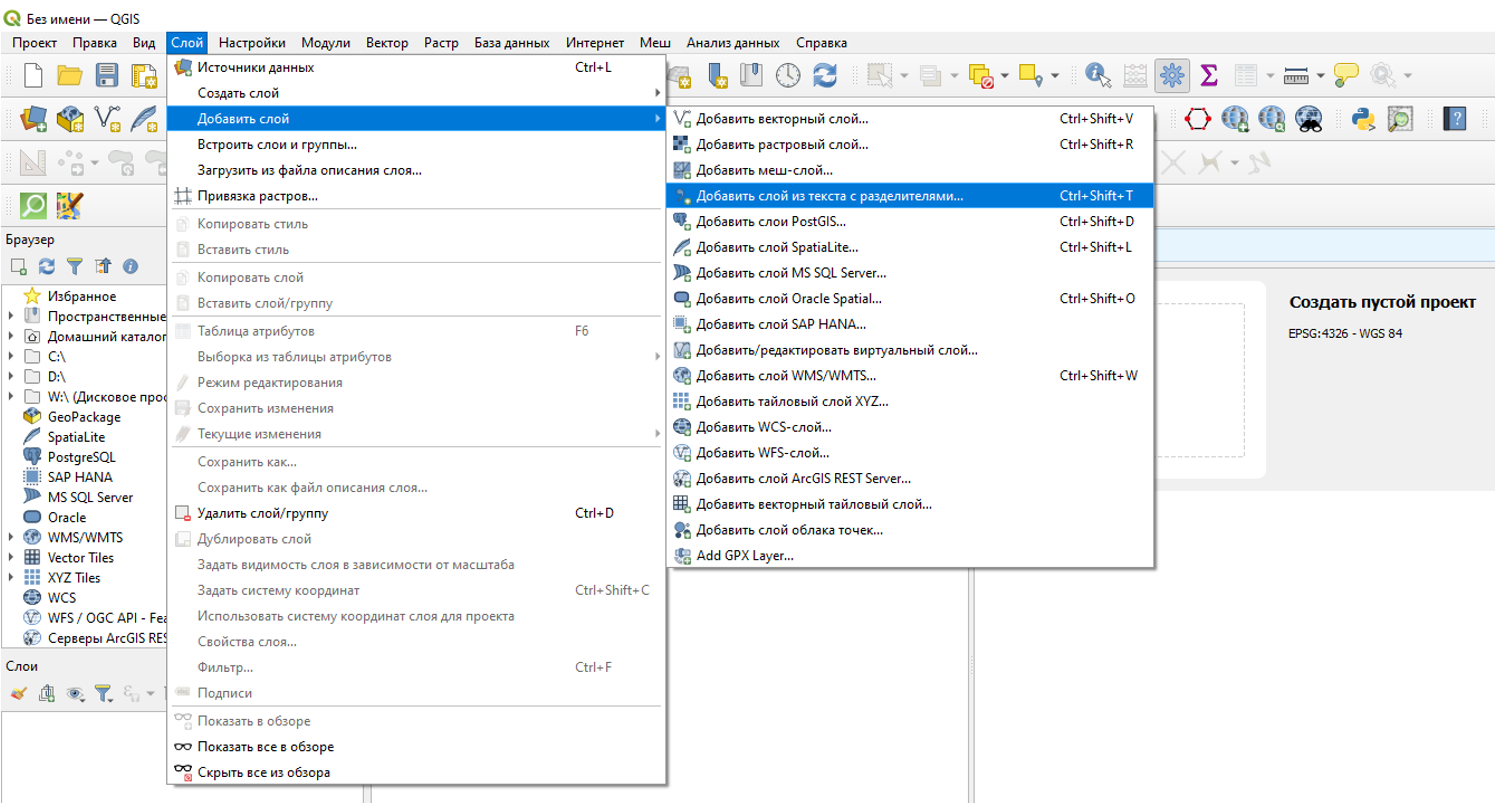
Task: Click the New Project blank page icon
Action: point(33,76)
